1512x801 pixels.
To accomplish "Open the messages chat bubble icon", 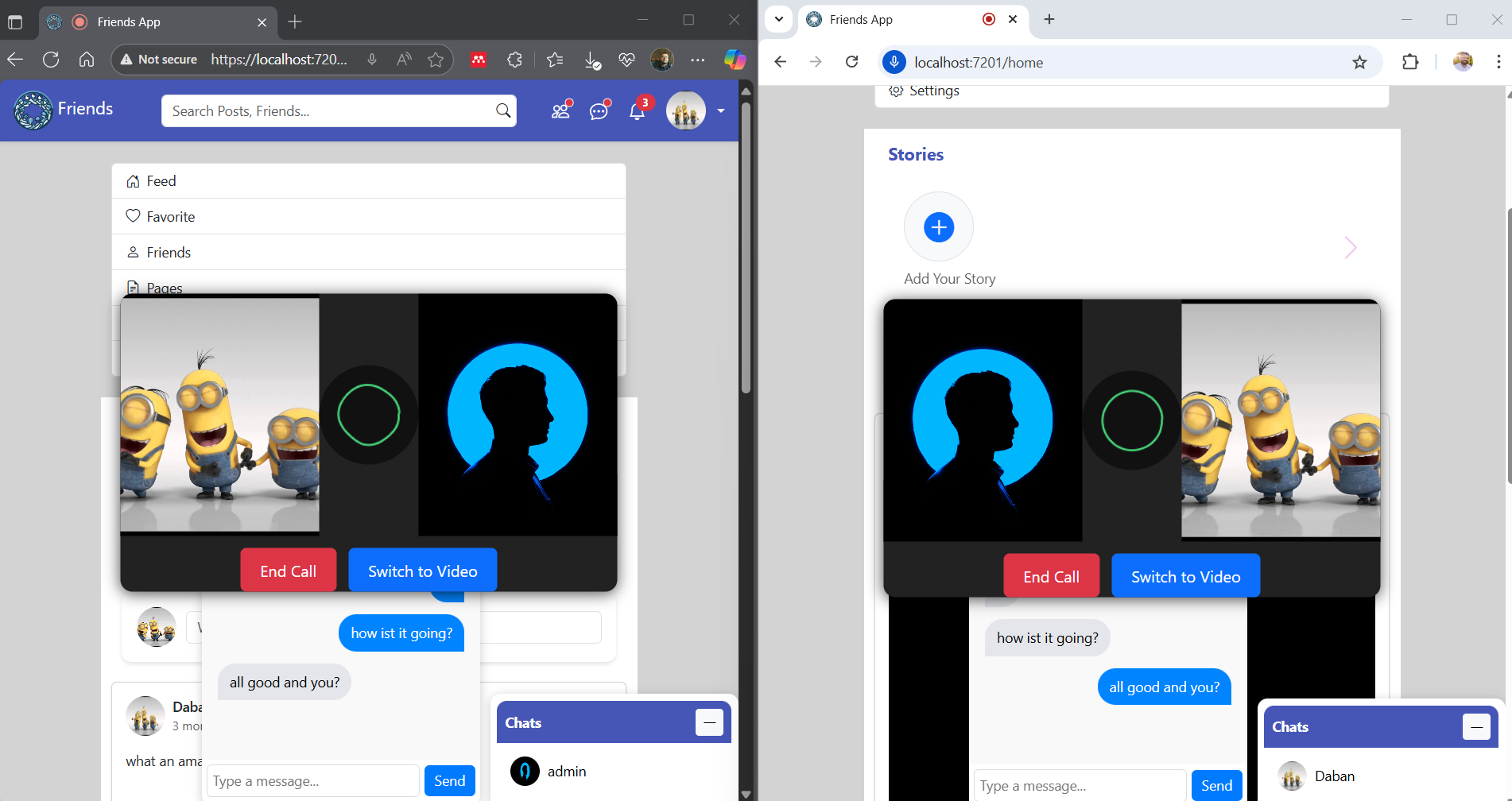I will point(599,110).
